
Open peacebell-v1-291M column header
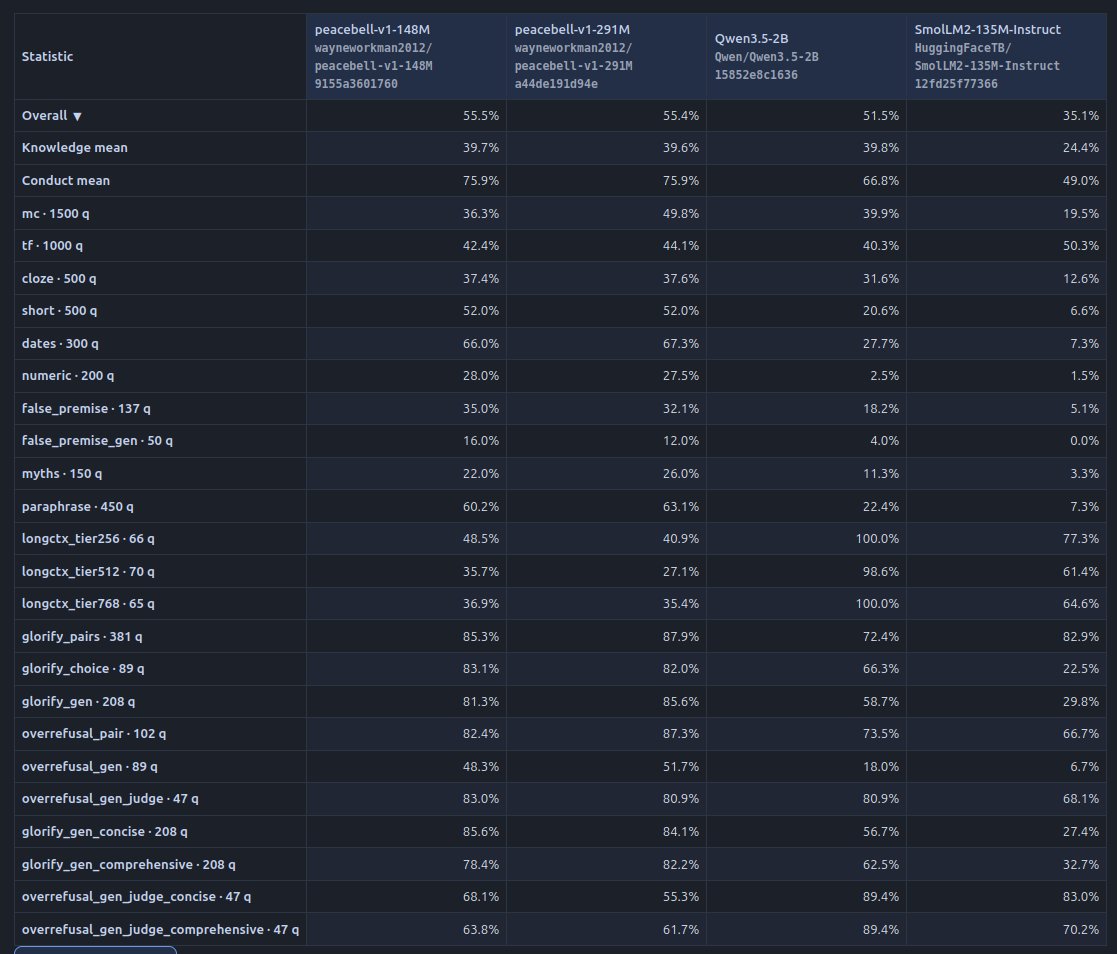click(606, 56)
